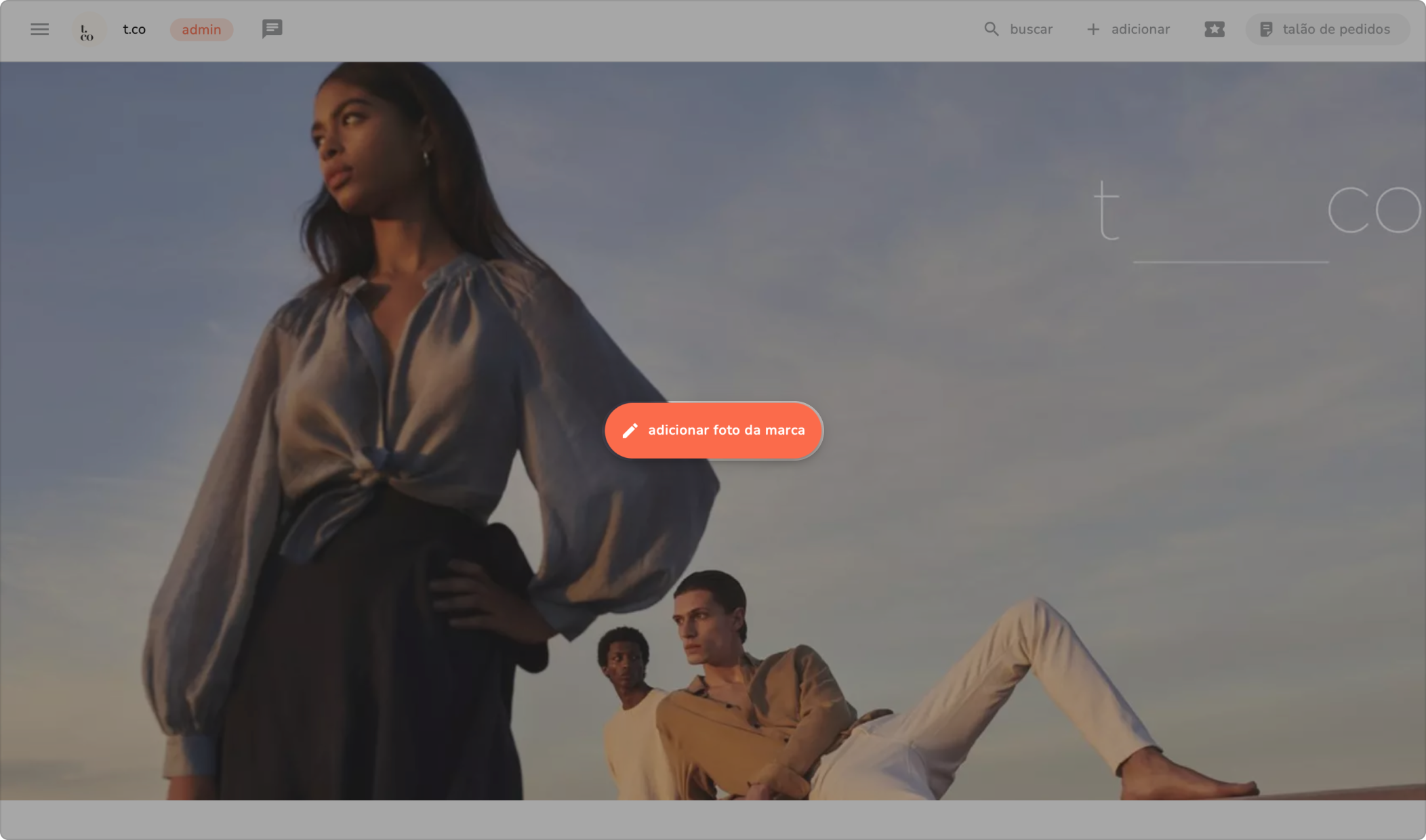This screenshot has width=1426, height=840.
Task: Click the plus icon beside adicionar
Action: [1093, 29]
